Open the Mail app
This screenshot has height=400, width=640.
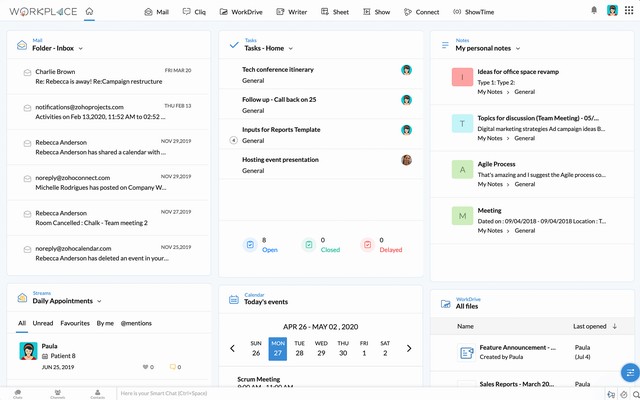[156, 12]
